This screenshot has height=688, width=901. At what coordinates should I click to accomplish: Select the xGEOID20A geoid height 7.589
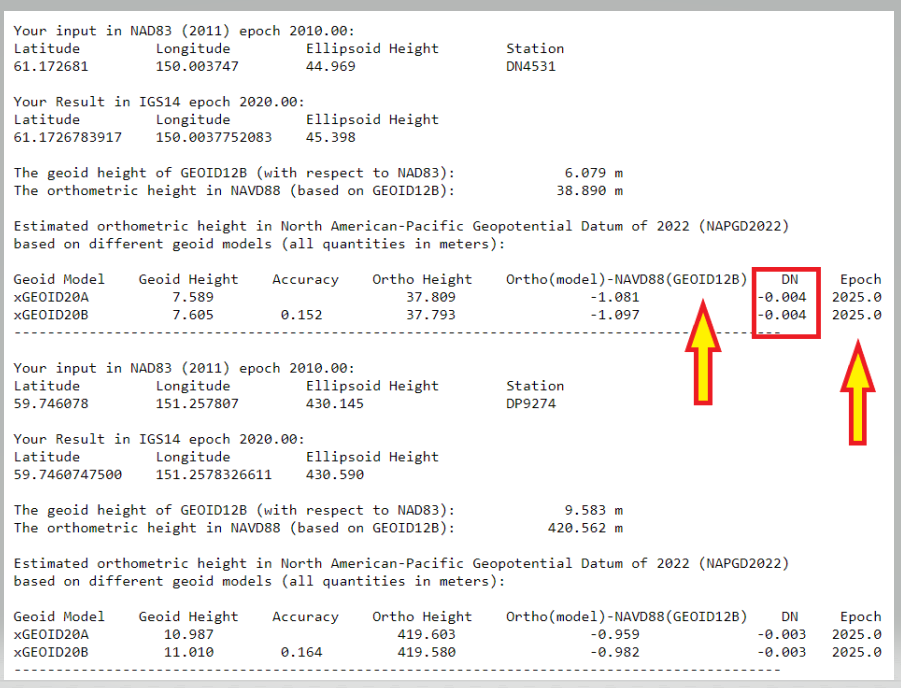click(189, 297)
